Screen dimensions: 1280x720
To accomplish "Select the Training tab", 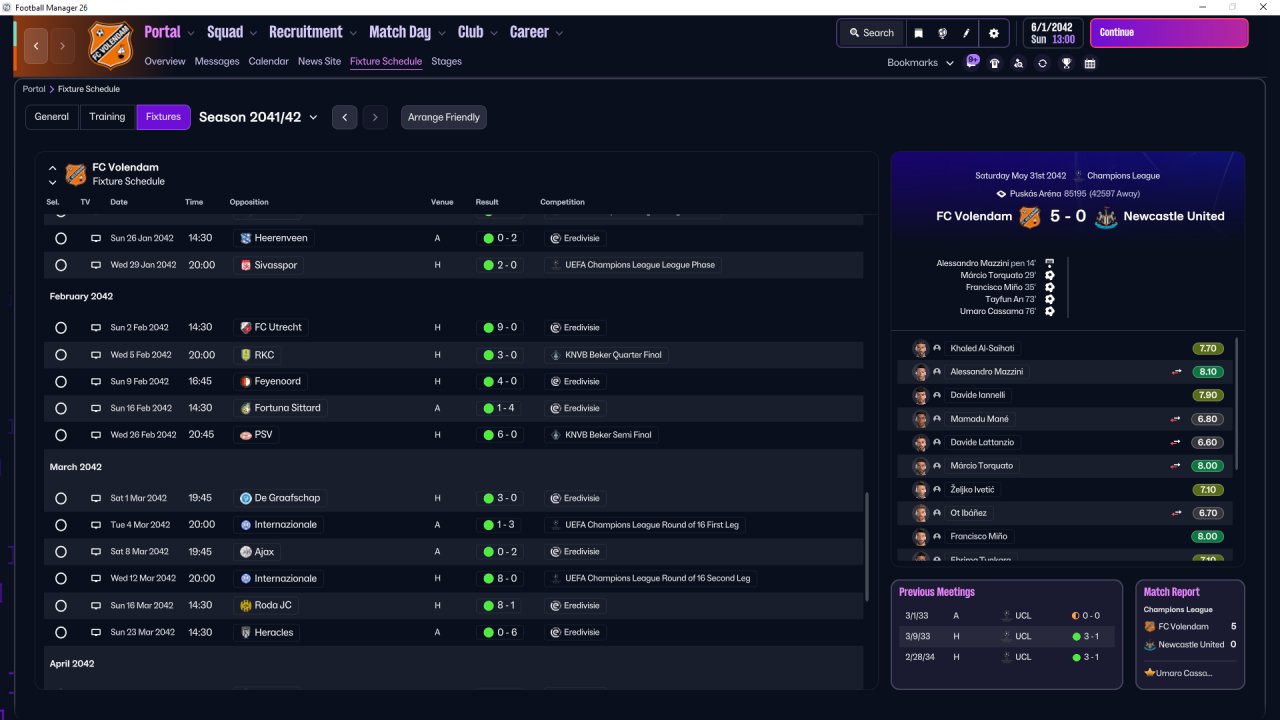I will coord(107,117).
